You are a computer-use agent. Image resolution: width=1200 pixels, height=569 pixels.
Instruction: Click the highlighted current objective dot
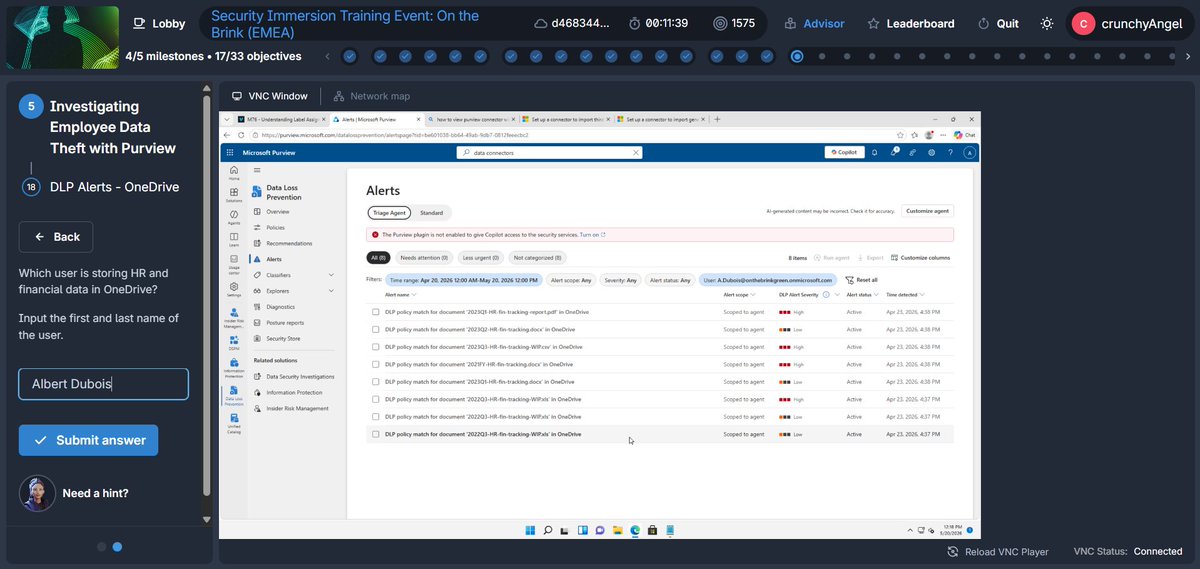[797, 56]
